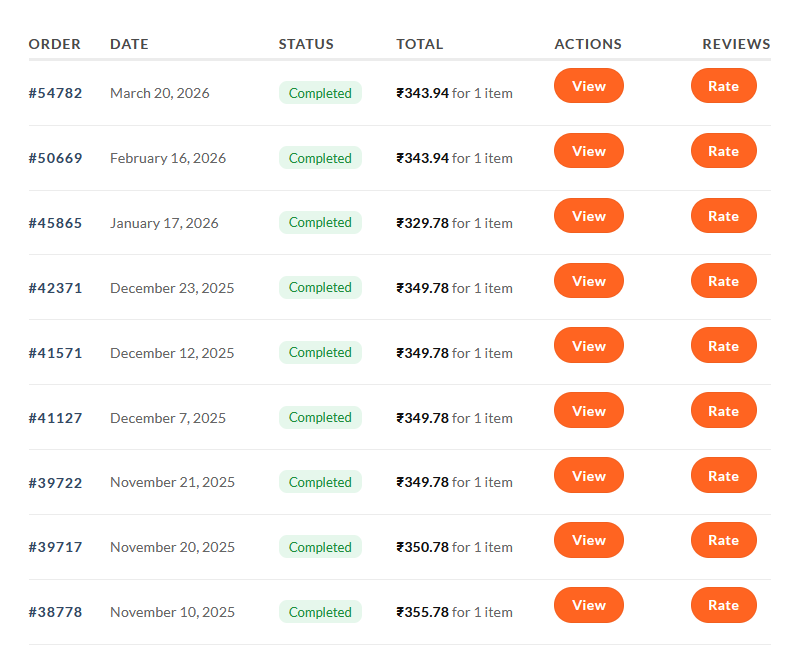The image size is (797, 653).
Task: Select order #39722 number link
Action: [55, 483]
